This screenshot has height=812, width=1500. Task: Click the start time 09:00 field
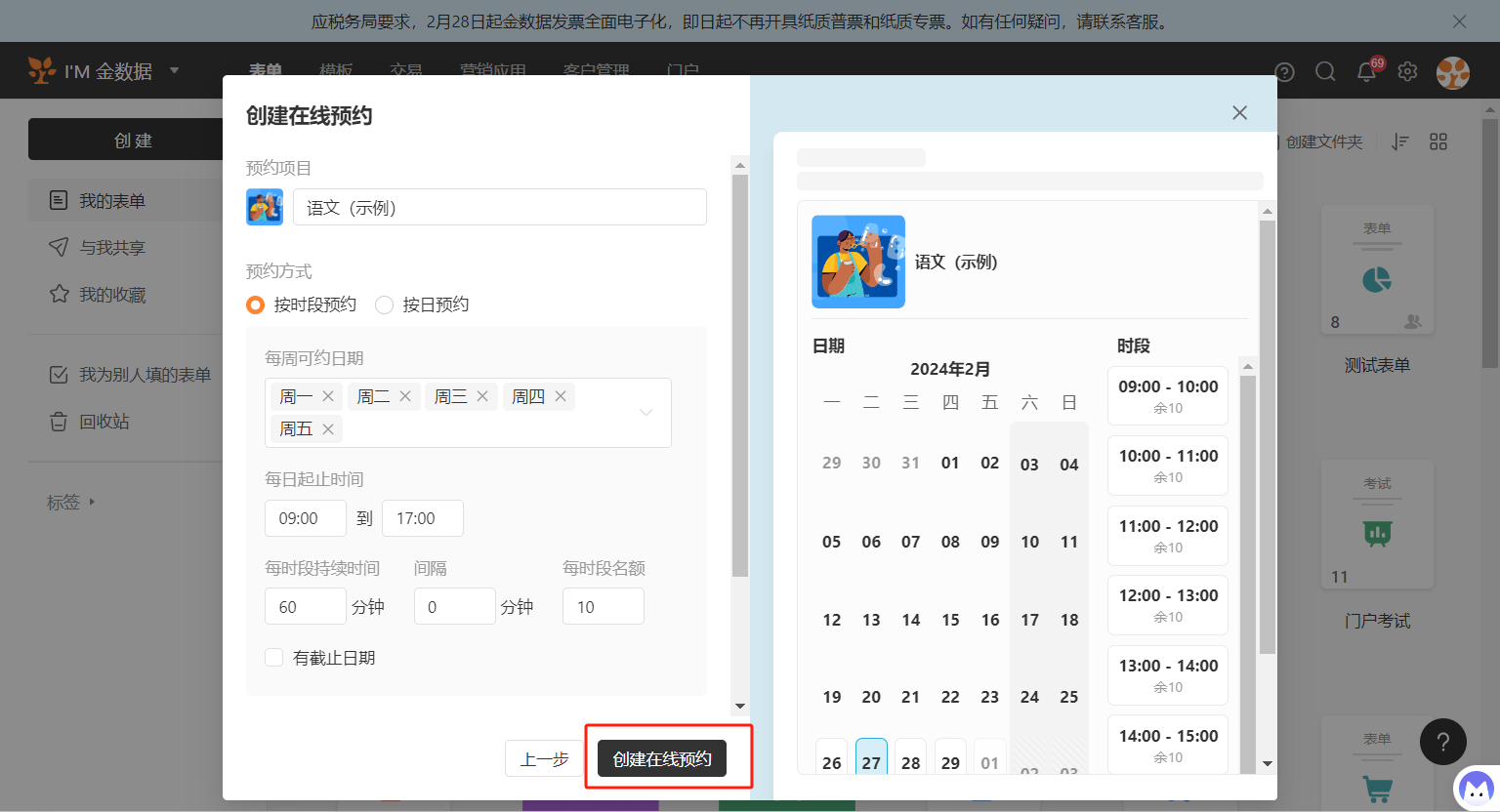click(306, 518)
